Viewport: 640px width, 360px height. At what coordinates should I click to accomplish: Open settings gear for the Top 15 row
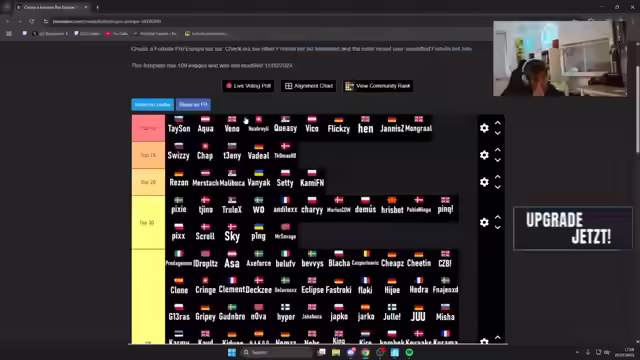[x=484, y=155]
